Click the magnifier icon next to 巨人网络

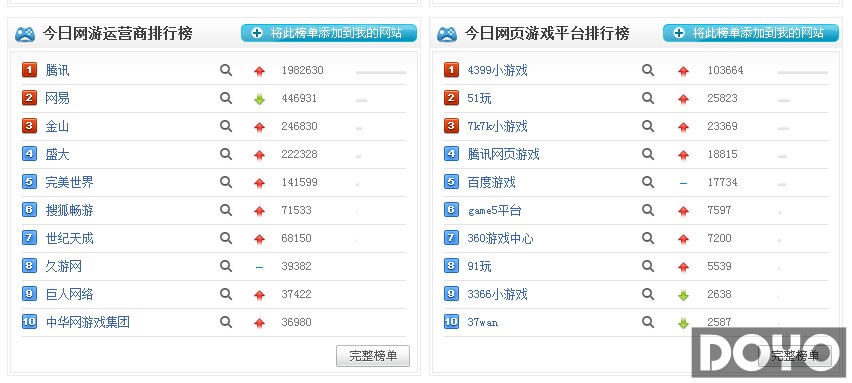pyautogui.click(x=226, y=294)
